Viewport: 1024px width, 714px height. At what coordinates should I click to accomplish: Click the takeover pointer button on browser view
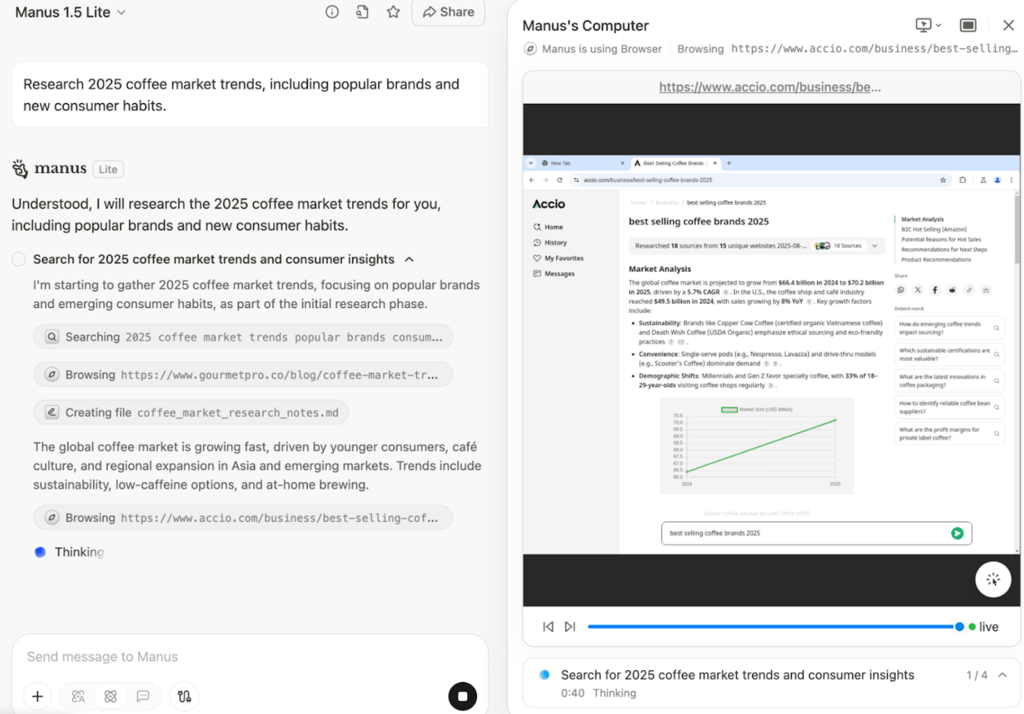[993, 579]
